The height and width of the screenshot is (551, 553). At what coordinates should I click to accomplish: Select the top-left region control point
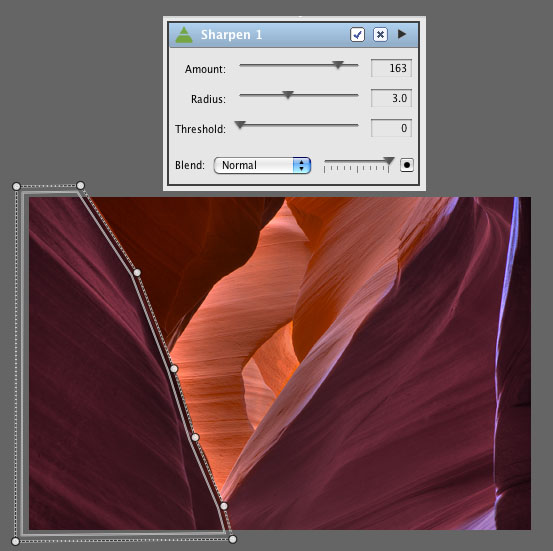[16, 186]
